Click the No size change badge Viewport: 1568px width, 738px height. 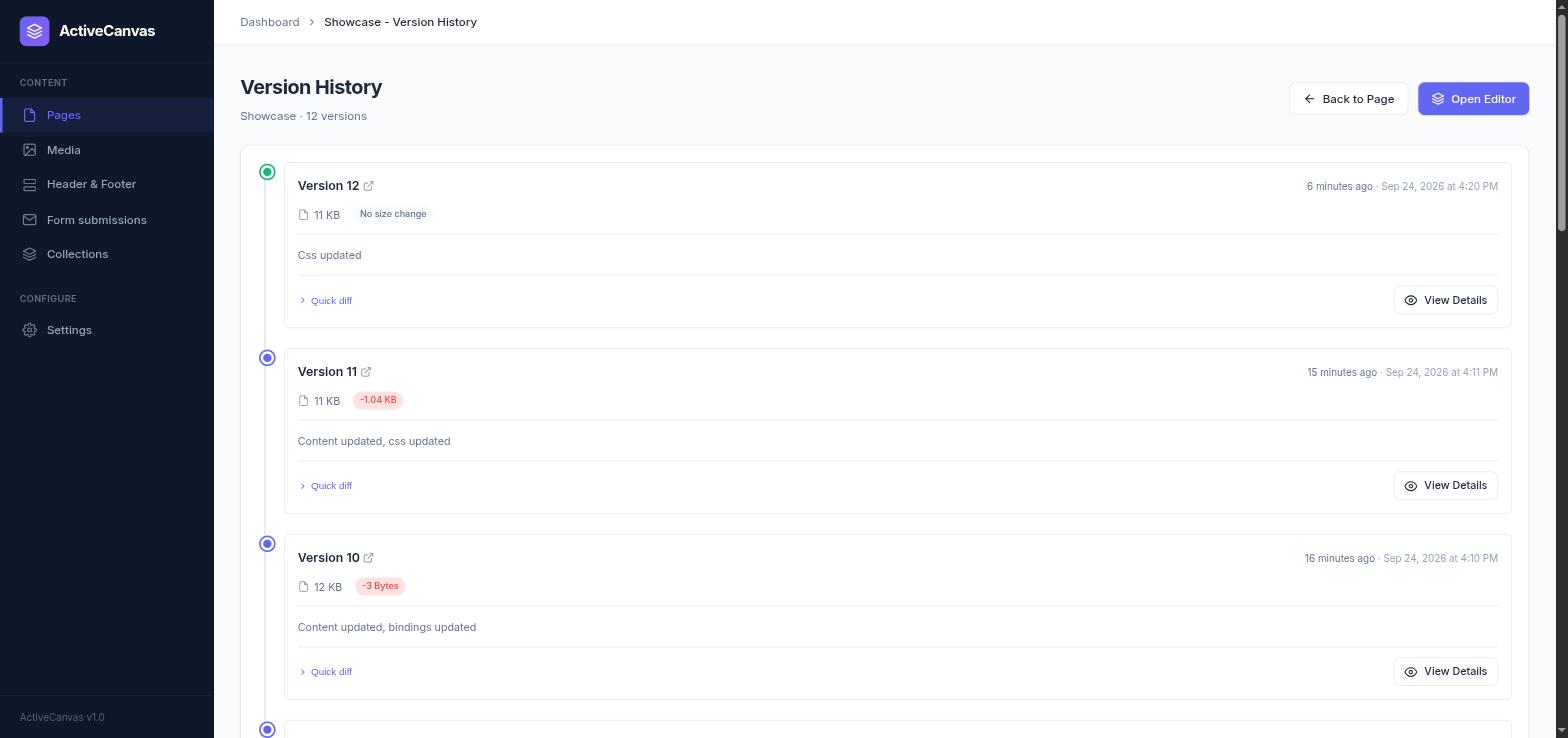tap(393, 214)
